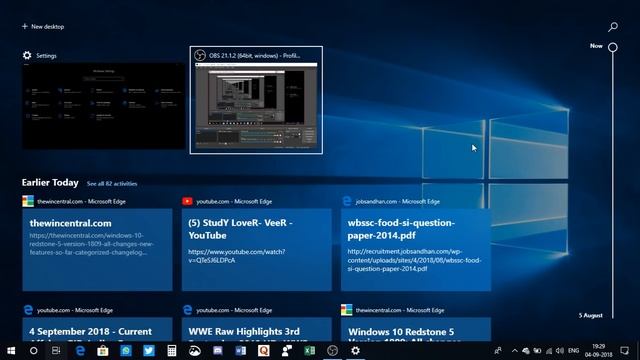Open the clock showing 19:29

coord(598,351)
